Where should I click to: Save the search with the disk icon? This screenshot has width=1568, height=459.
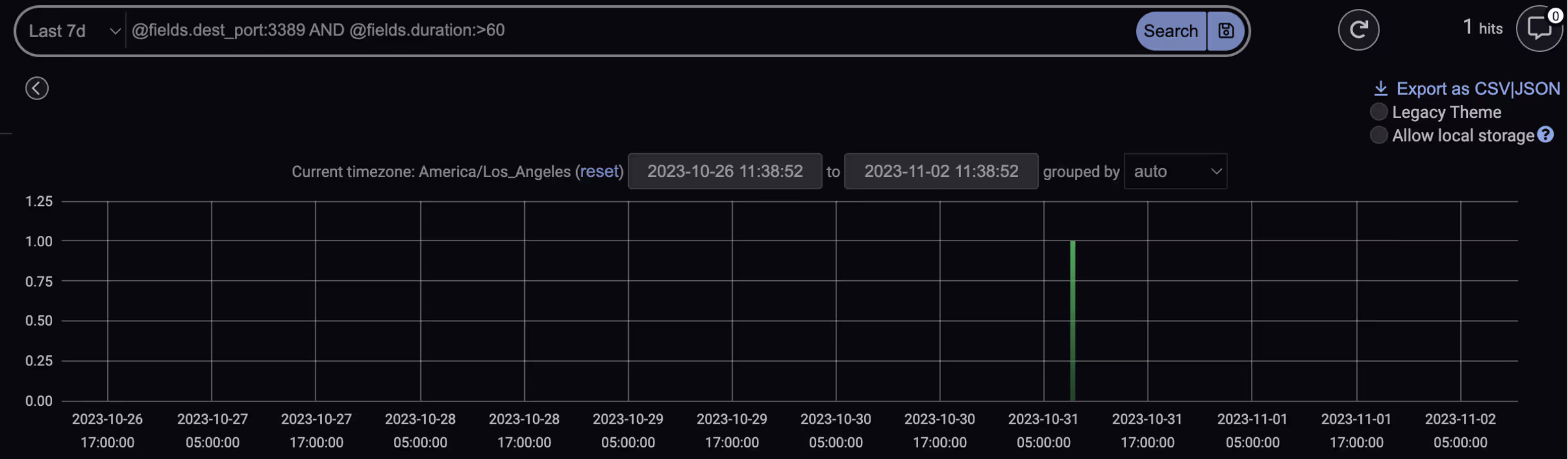pos(1226,31)
